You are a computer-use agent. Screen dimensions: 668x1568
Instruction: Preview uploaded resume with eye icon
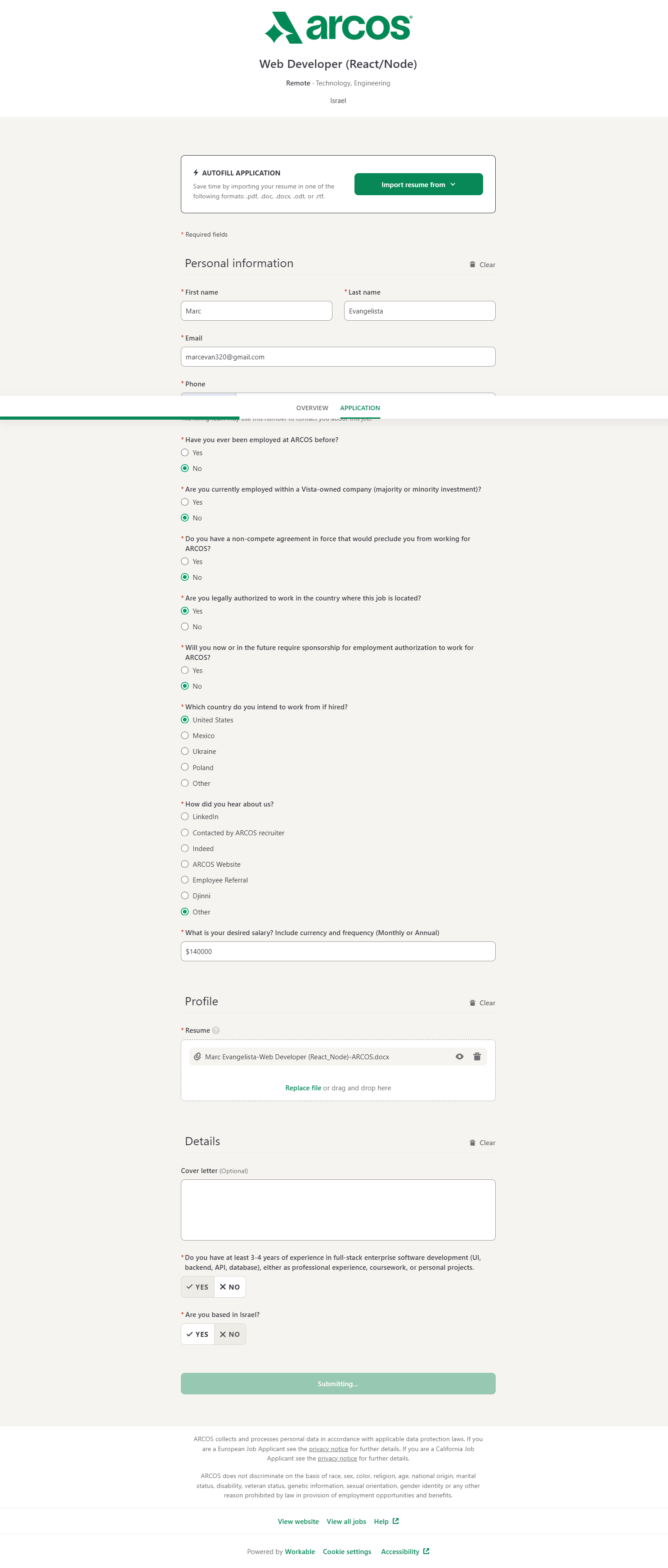pyautogui.click(x=460, y=1057)
